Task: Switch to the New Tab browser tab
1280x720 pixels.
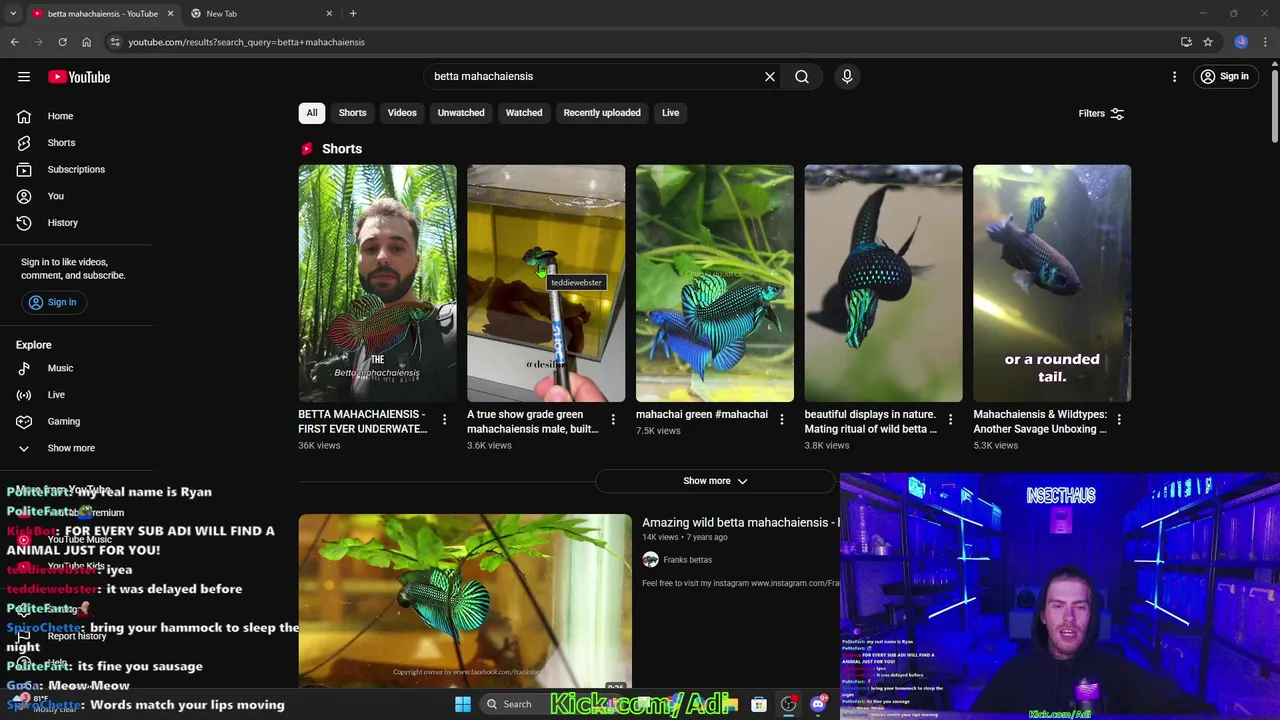Action: pyautogui.click(x=260, y=13)
